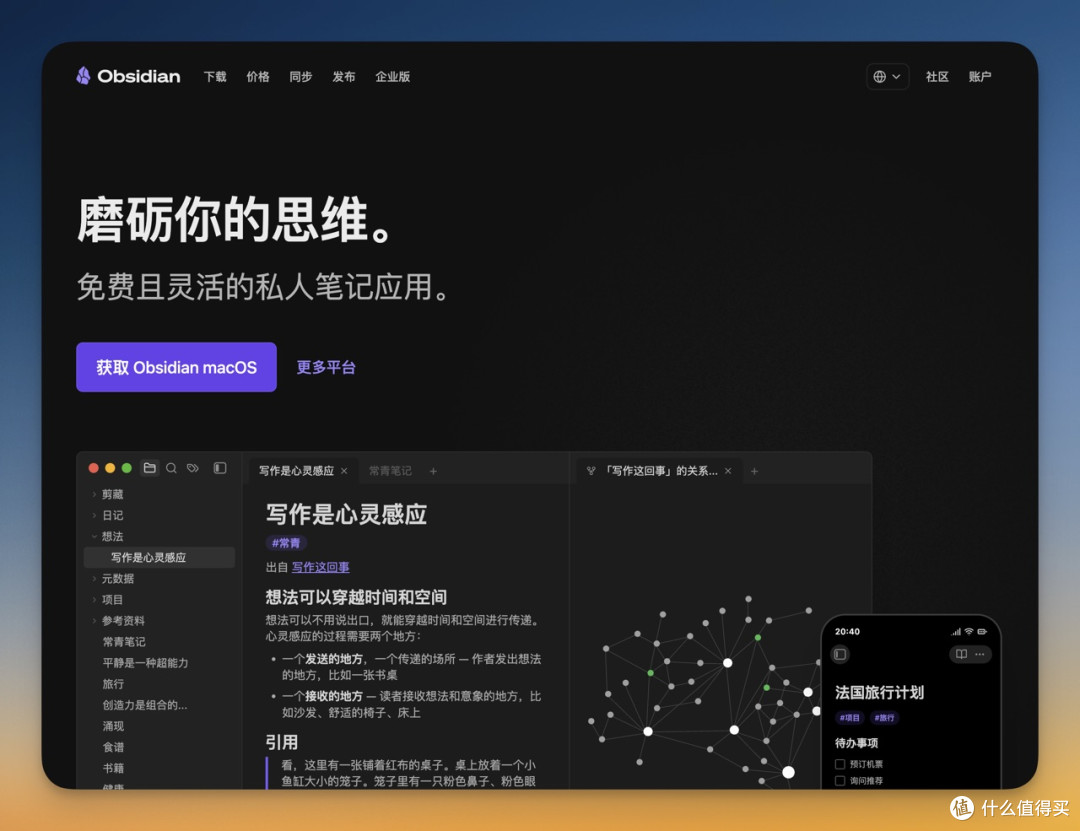The height and width of the screenshot is (831, 1080).
Task: Check the 预订机票 checkbox
Action: [x=840, y=764]
